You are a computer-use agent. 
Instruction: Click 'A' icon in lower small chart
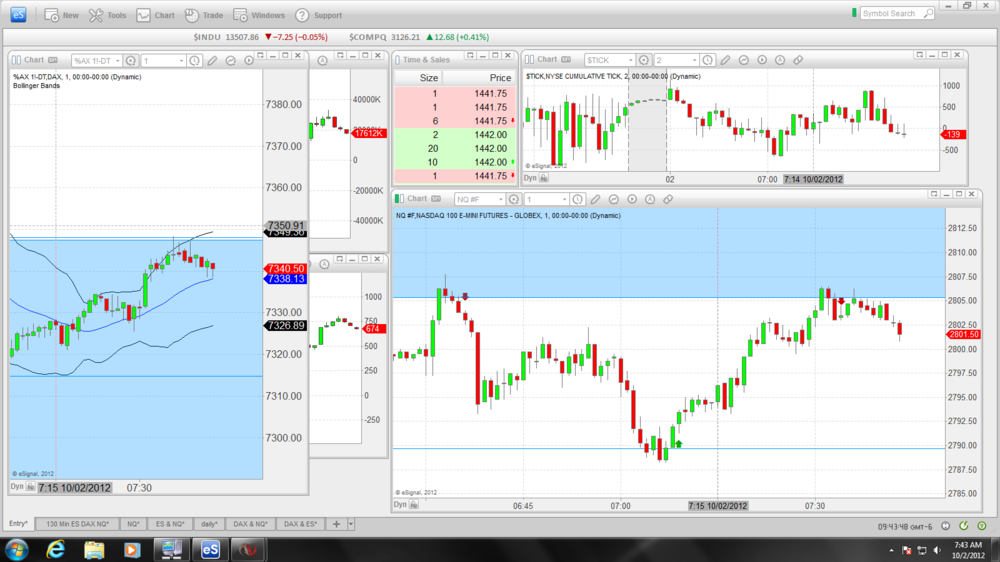pos(324,264)
